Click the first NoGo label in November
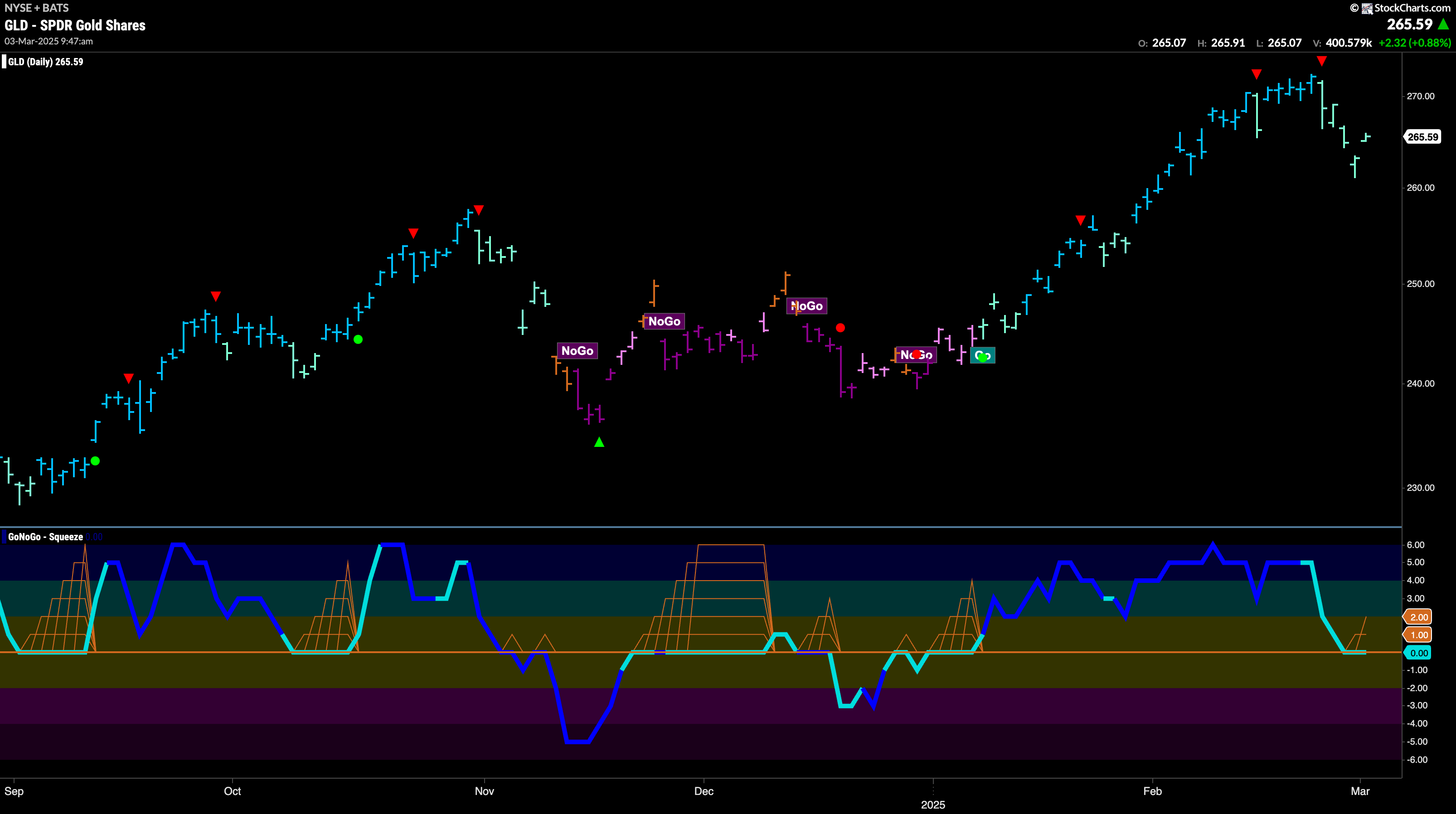Viewport: 1456px width, 814px height. tap(577, 350)
